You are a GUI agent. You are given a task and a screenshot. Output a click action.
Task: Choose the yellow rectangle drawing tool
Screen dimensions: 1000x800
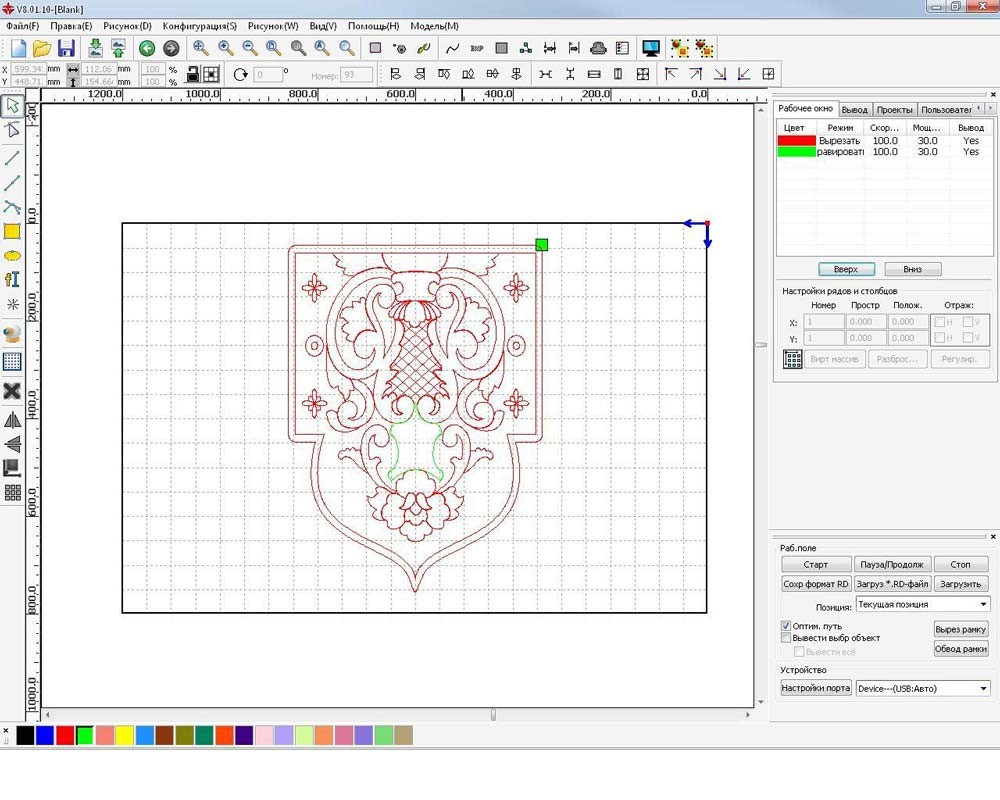click(12, 232)
